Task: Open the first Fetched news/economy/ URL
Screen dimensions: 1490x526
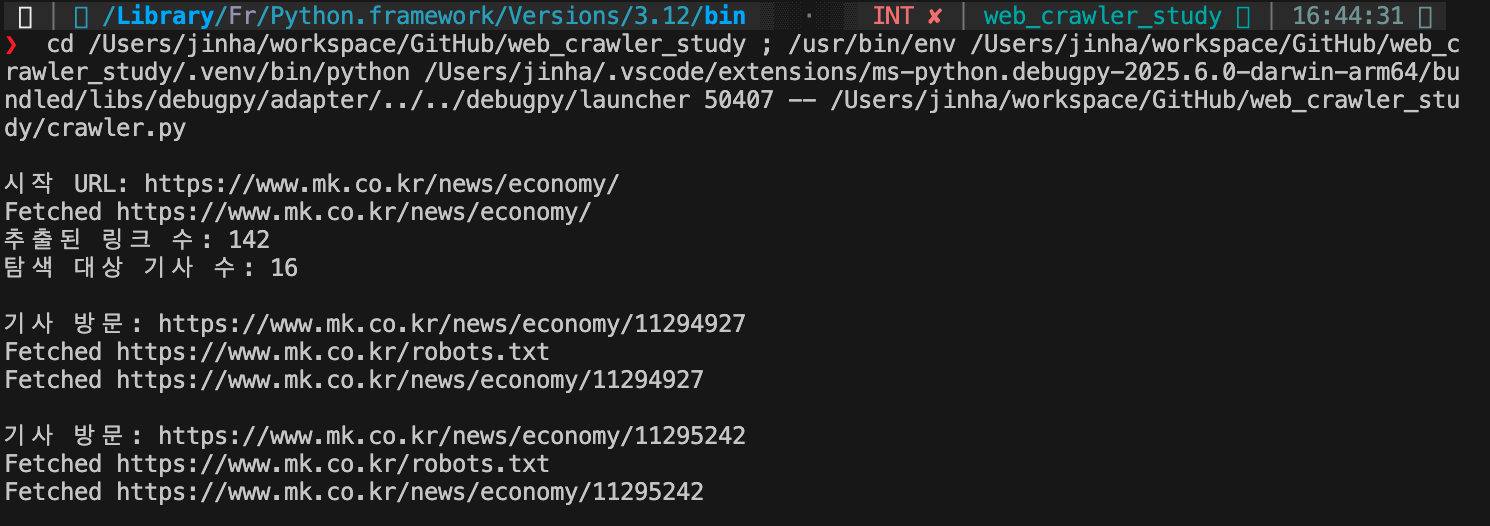Action: [354, 212]
